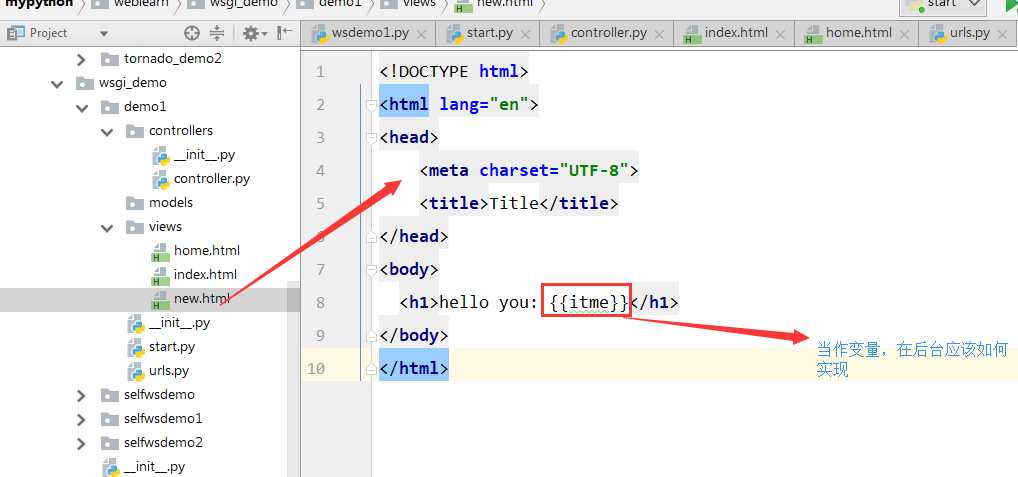
Task: Switch to the index.html editor tab
Action: [x=736, y=33]
